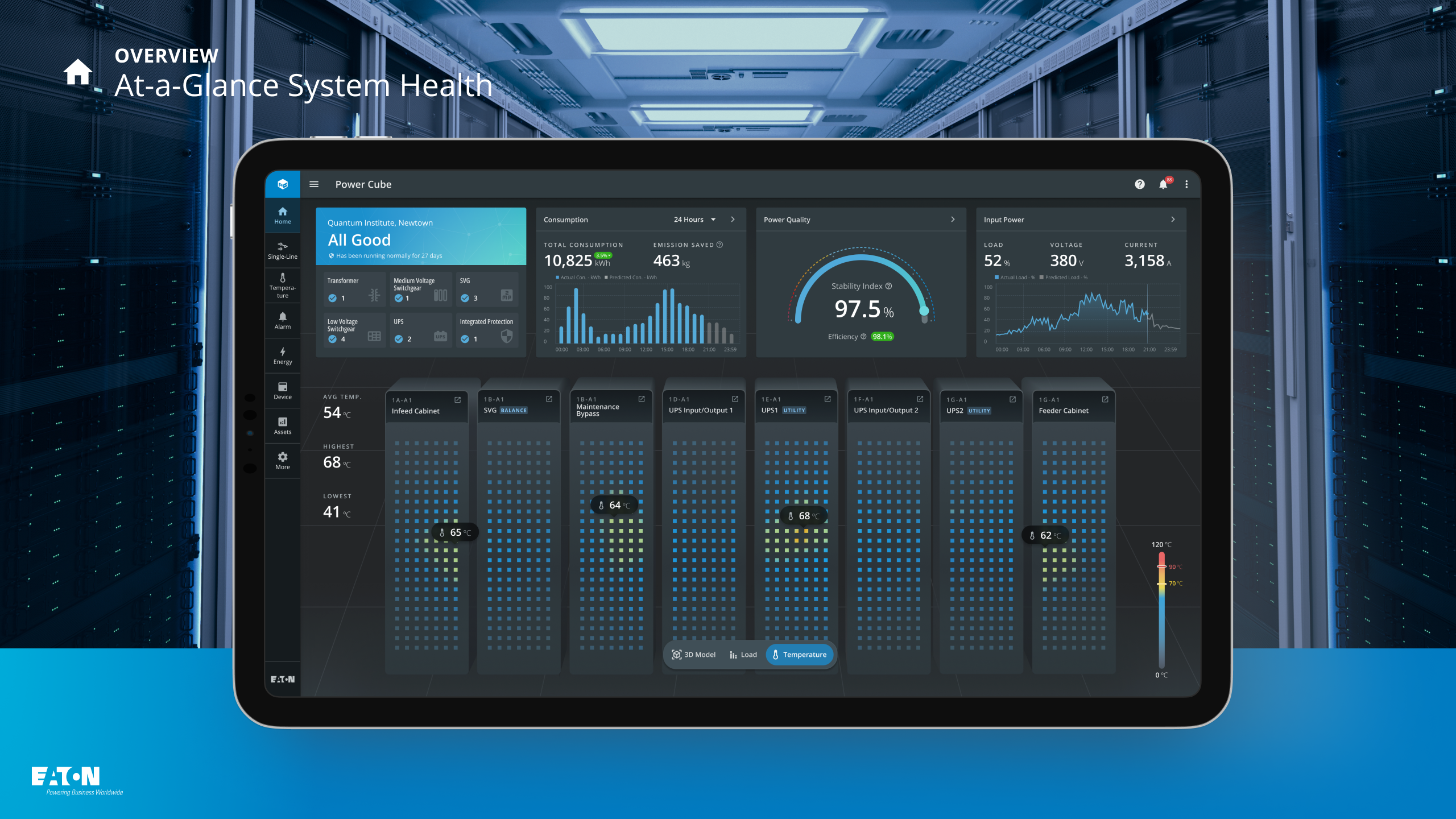Click the 68 °C hotspot on UPS1

coord(804,516)
